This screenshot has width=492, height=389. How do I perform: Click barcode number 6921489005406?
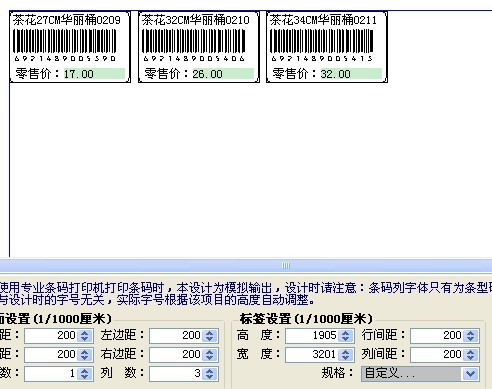coord(194,59)
